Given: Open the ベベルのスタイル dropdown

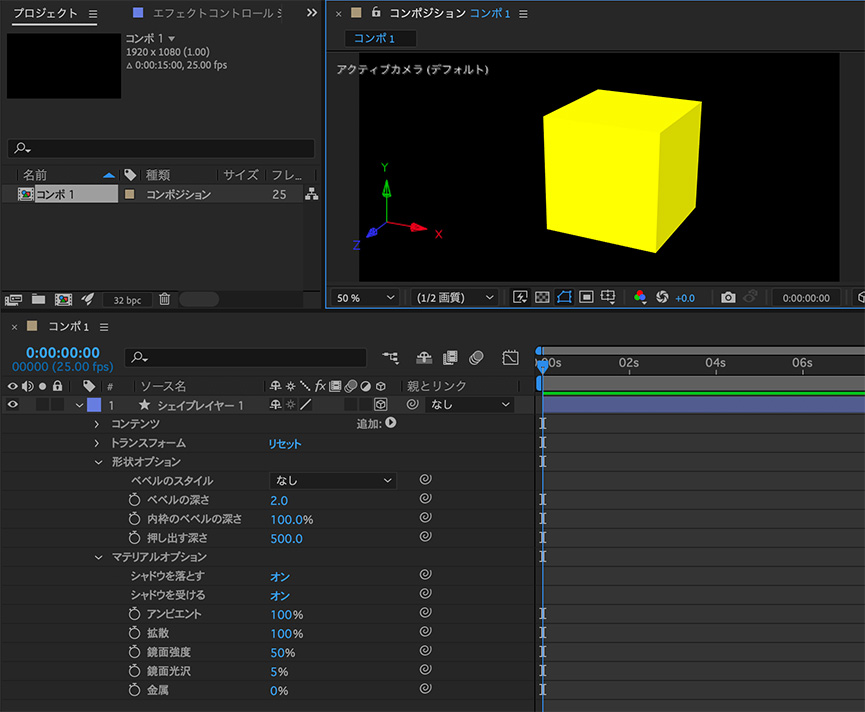Looking at the screenshot, I should [x=332, y=480].
